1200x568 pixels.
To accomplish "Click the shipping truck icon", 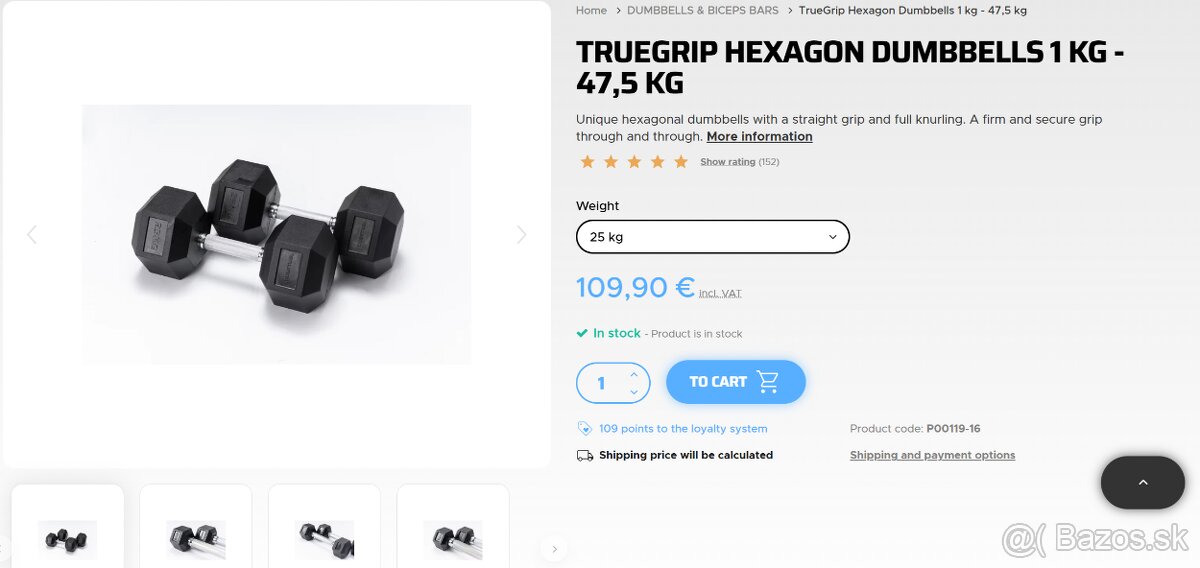I will click(585, 455).
